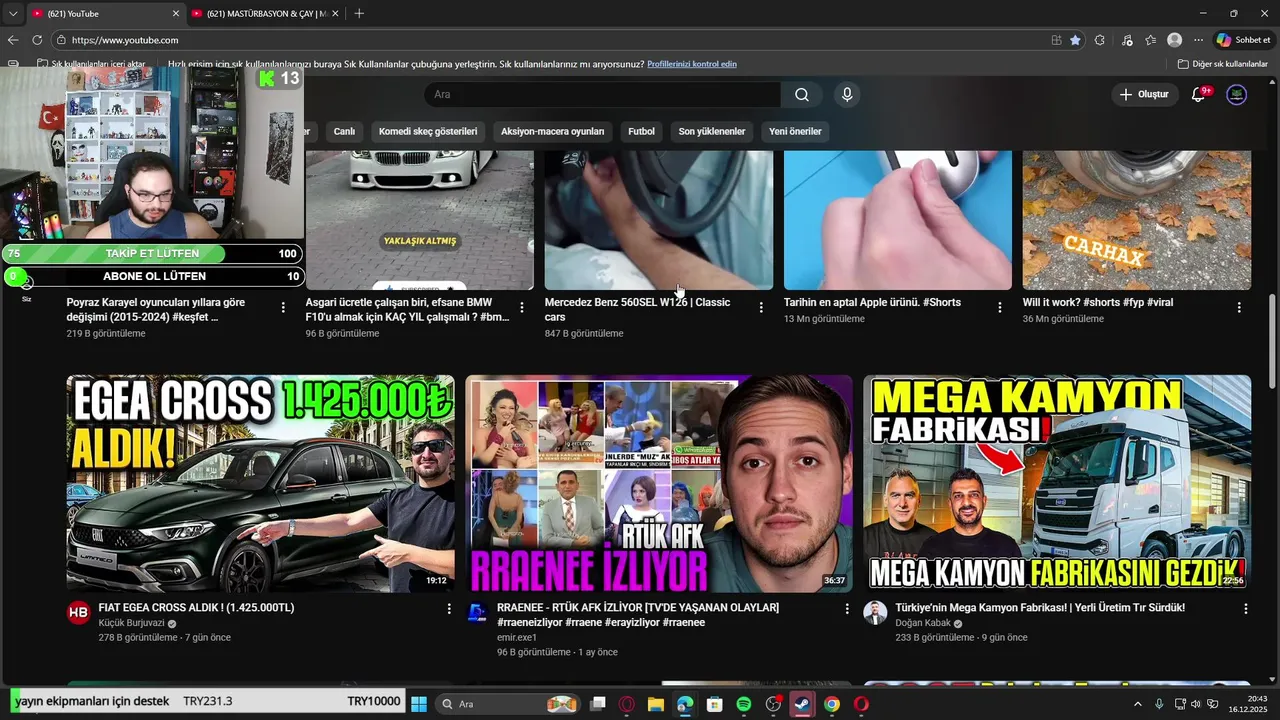Open Windows Start menu
This screenshot has height=720, width=1280.
(x=419, y=704)
